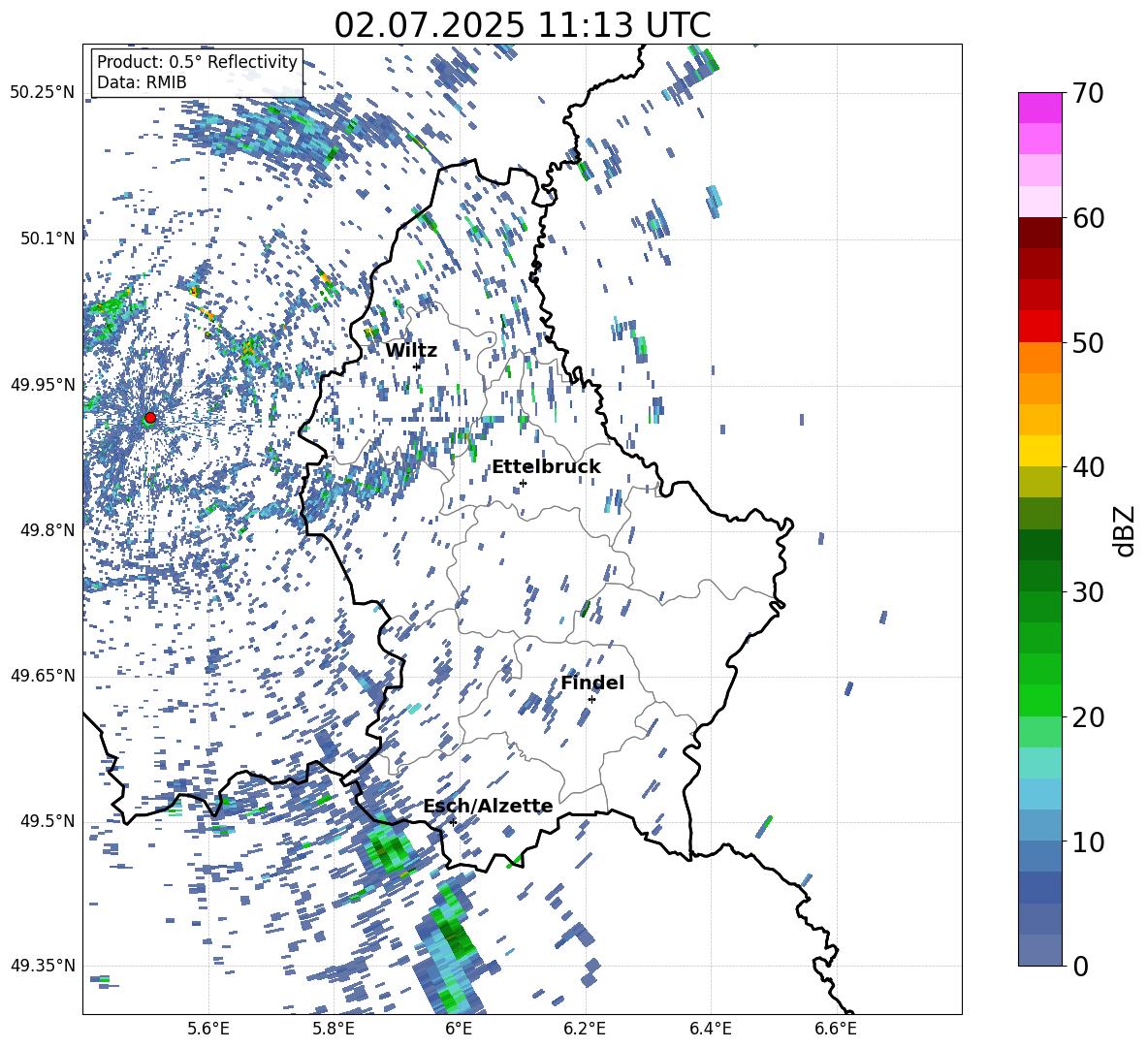Viewport: 1148px width, 1048px height.
Task: Click the 60 tick on the colorbar
Action: 1088,218
